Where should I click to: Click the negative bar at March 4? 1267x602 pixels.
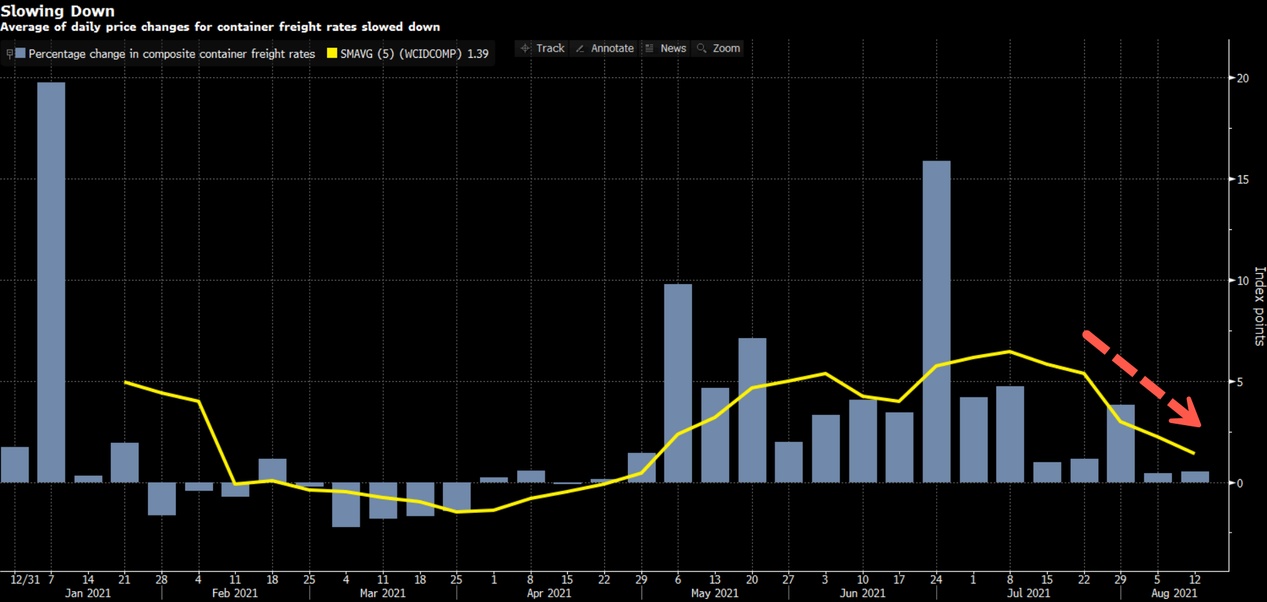(346, 505)
